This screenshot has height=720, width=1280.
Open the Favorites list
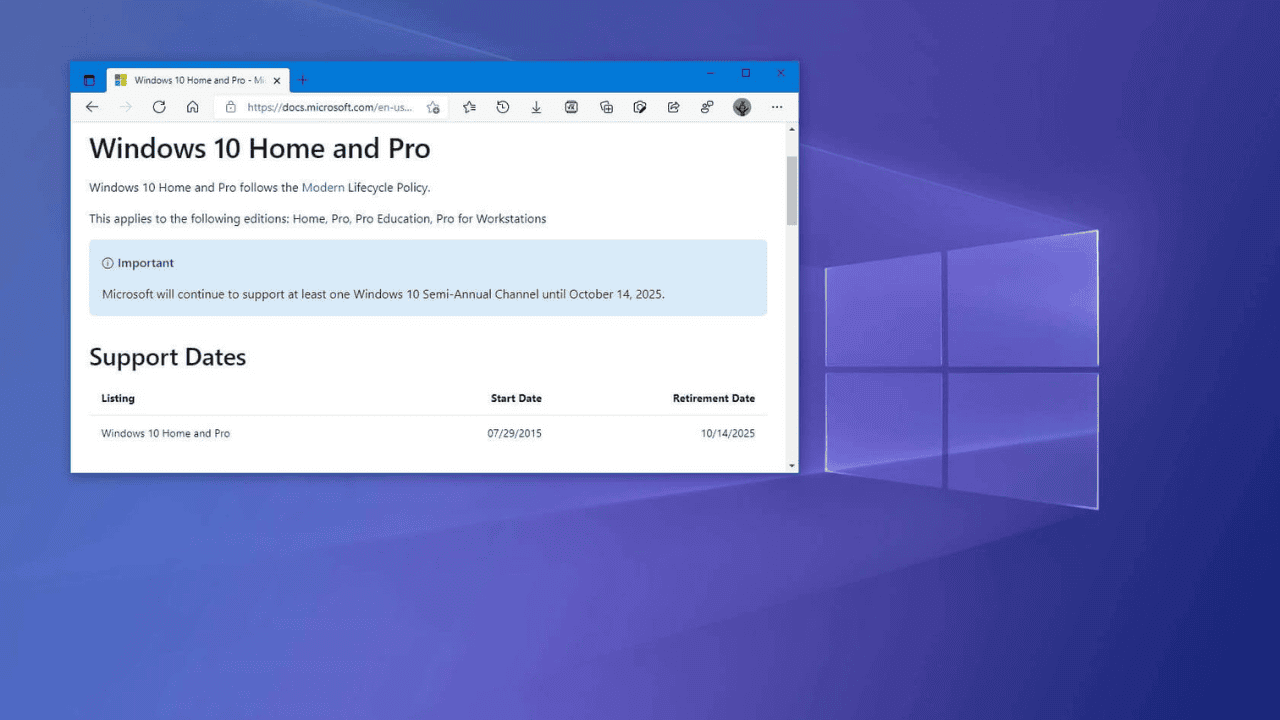click(x=469, y=107)
